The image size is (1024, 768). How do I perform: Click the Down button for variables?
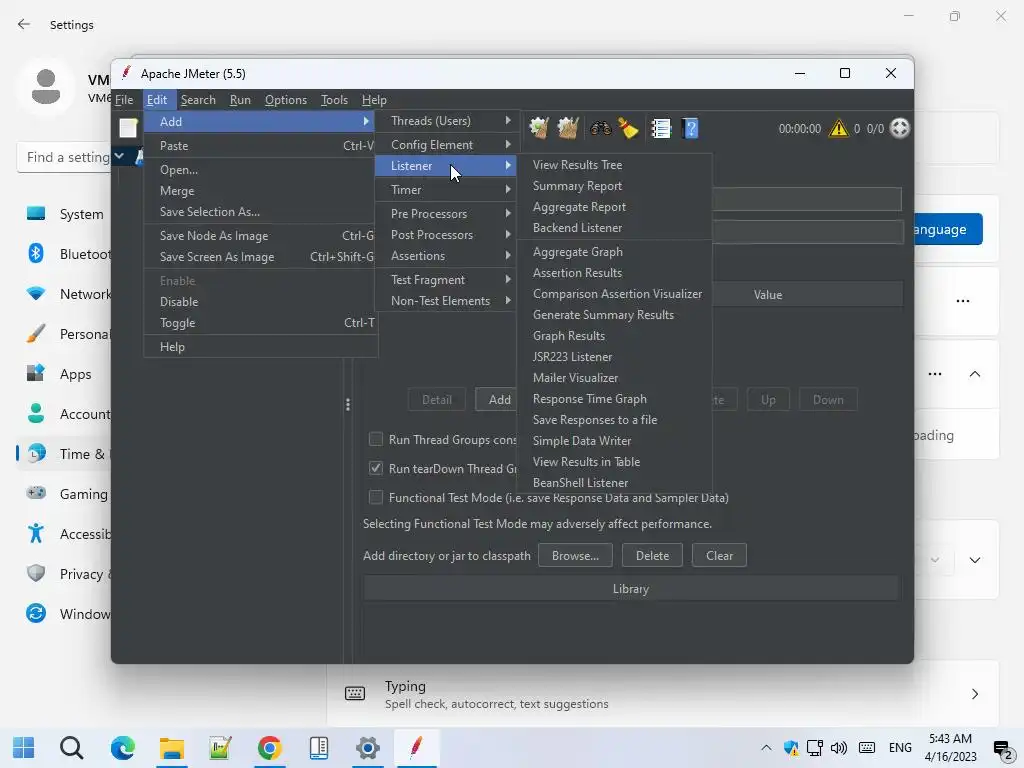(827, 399)
